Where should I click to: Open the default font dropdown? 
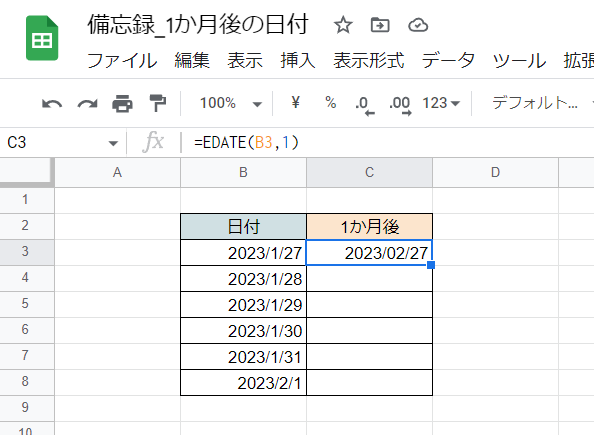tap(542, 103)
